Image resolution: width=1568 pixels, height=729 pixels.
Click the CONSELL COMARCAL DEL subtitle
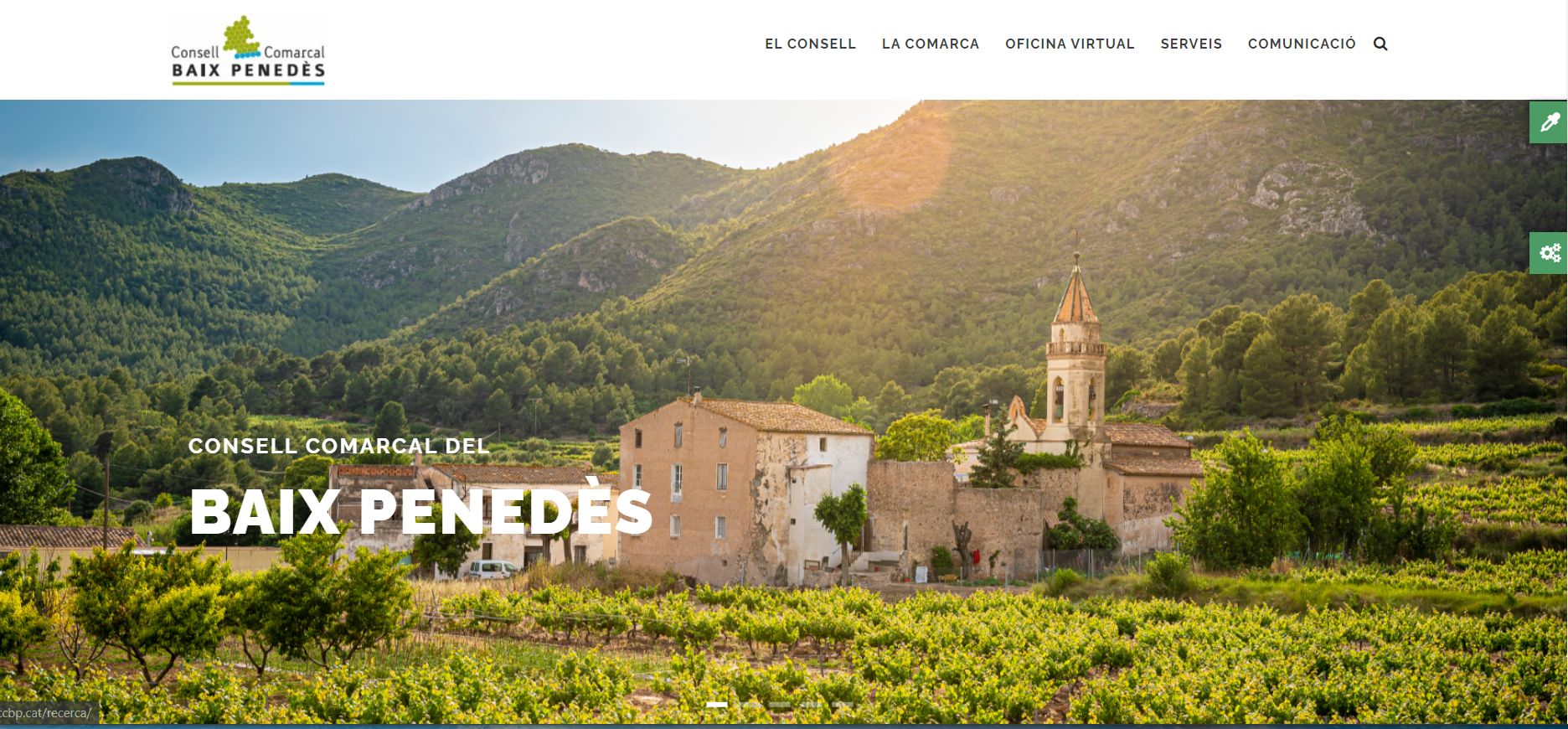[339, 446]
